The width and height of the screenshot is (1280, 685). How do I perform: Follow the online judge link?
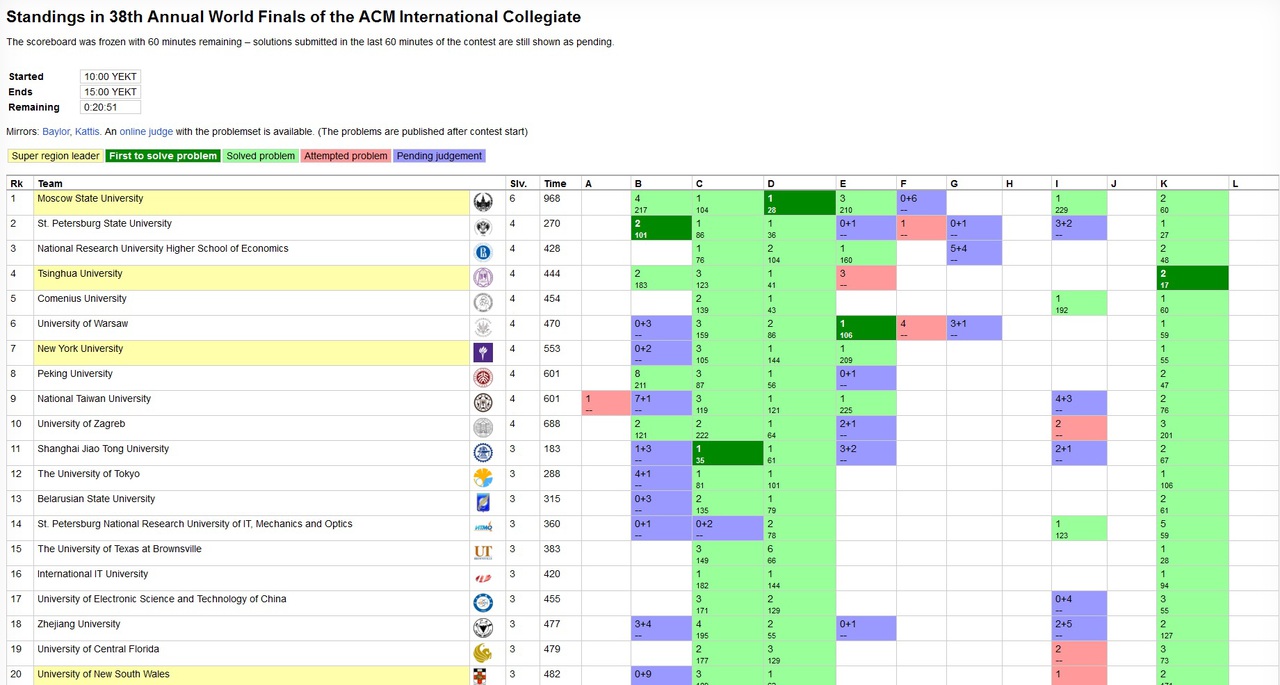tap(146, 132)
